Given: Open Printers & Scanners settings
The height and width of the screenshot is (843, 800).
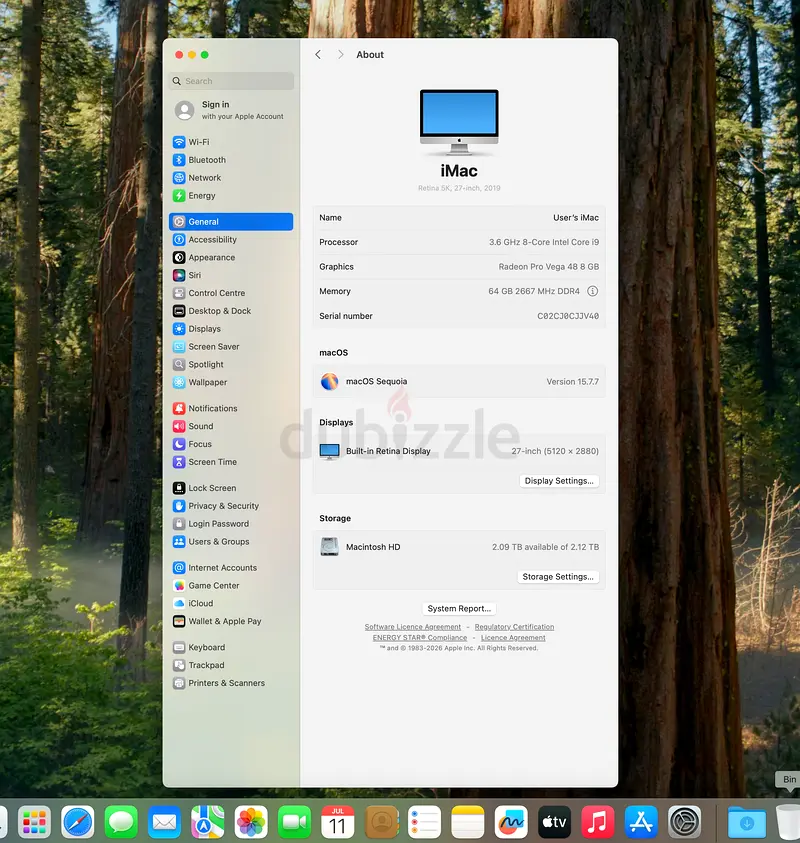Looking at the screenshot, I should 231,683.
